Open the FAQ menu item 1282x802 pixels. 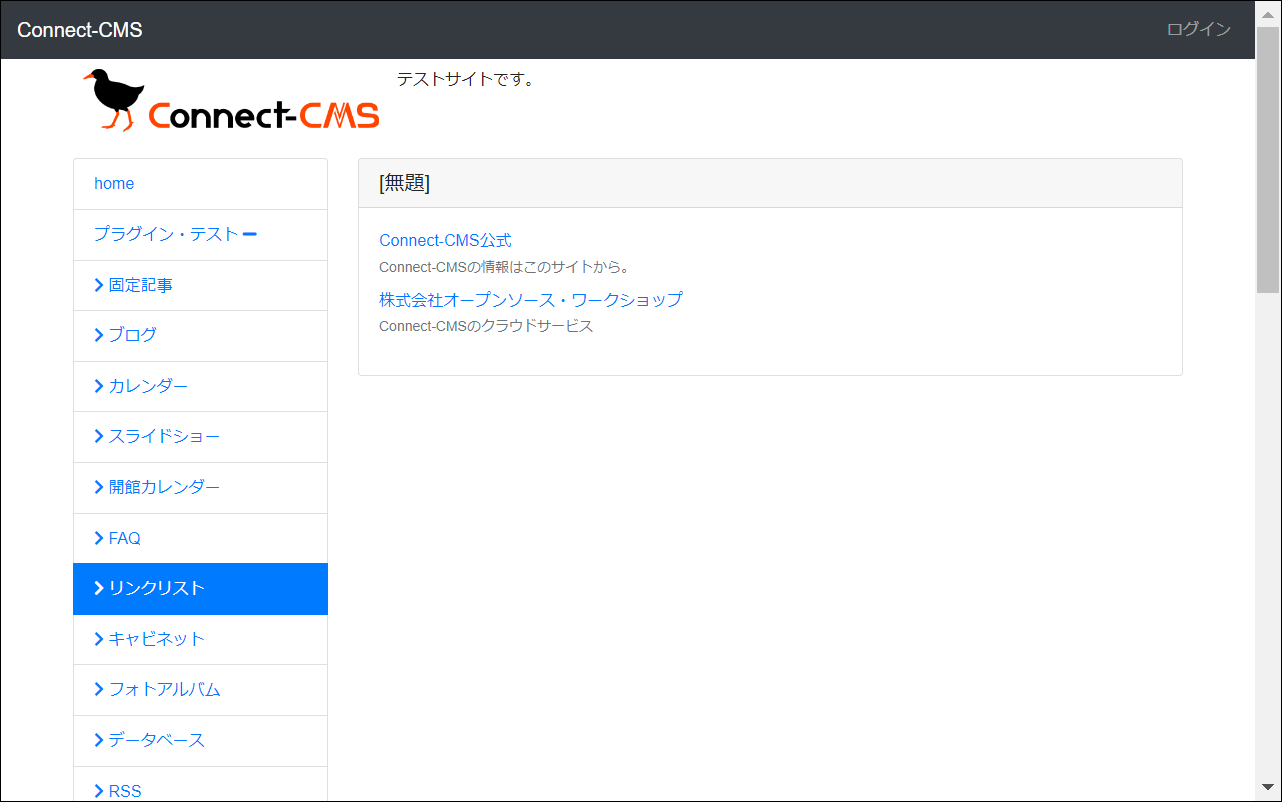point(200,539)
